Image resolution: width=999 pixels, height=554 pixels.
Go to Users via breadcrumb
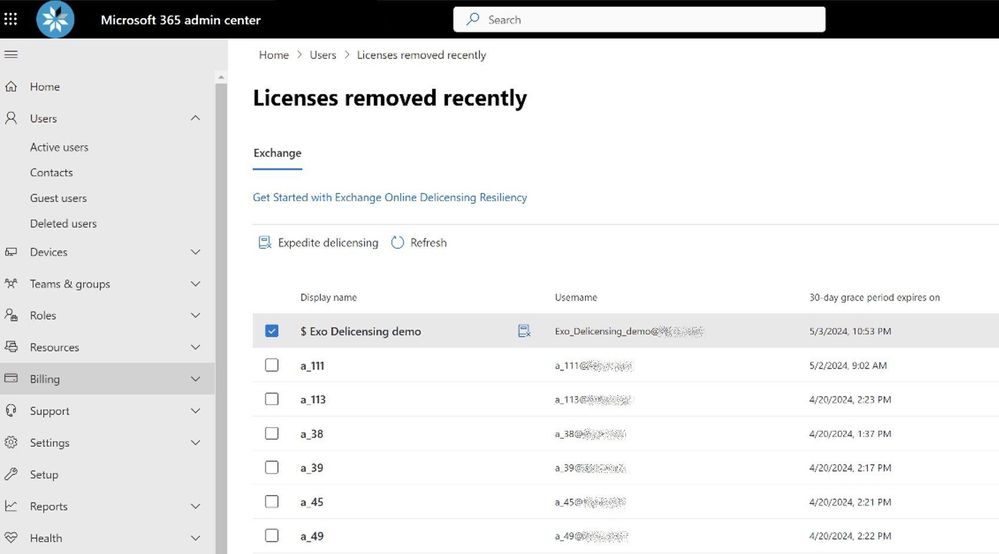[323, 55]
